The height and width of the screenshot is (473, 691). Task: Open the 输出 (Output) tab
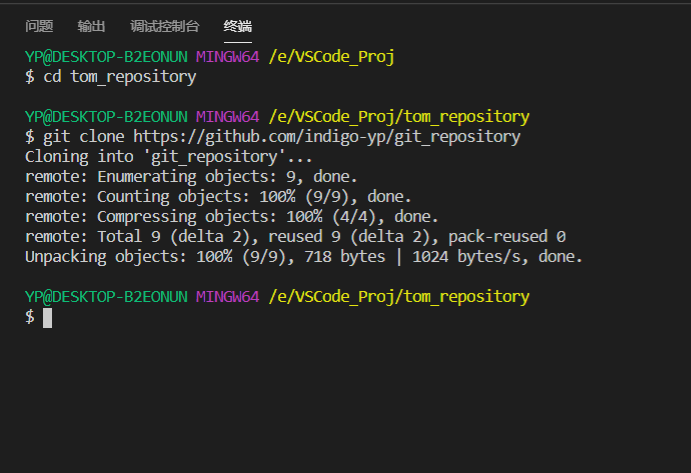[x=91, y=26]
